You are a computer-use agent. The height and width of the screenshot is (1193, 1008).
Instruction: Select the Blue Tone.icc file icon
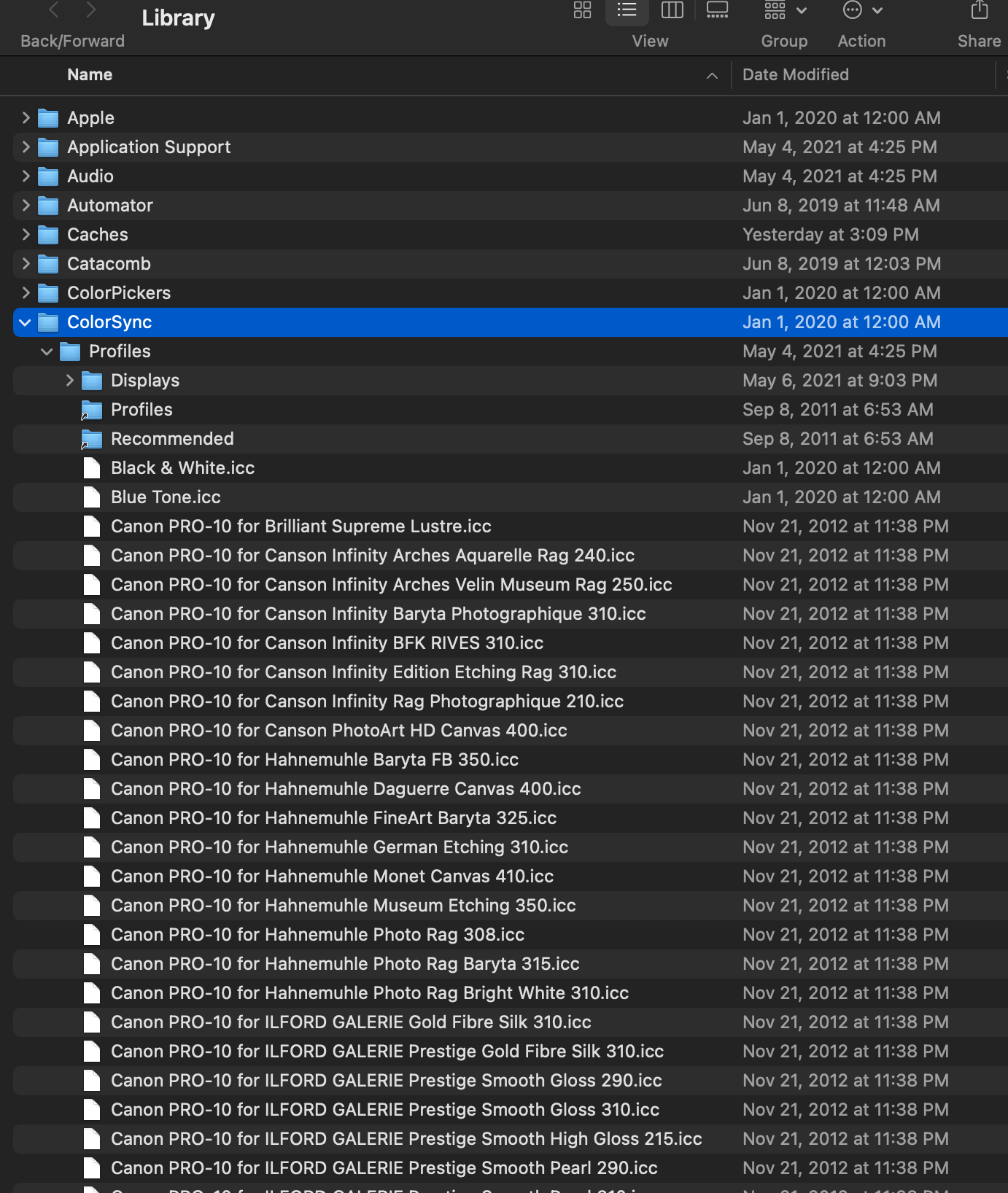pos(92,497)
